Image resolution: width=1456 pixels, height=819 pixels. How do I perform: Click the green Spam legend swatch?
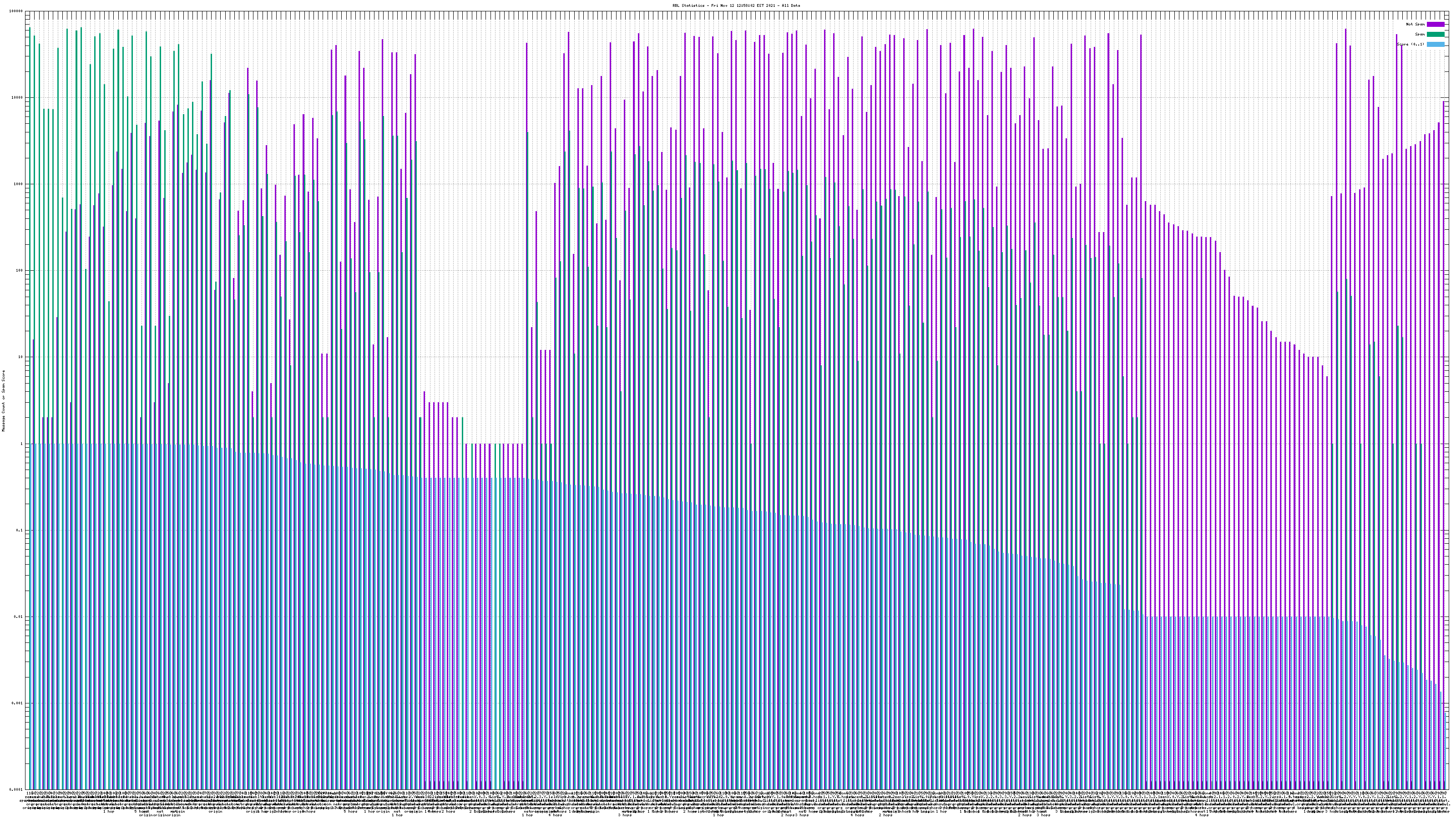pos(1435,35)
